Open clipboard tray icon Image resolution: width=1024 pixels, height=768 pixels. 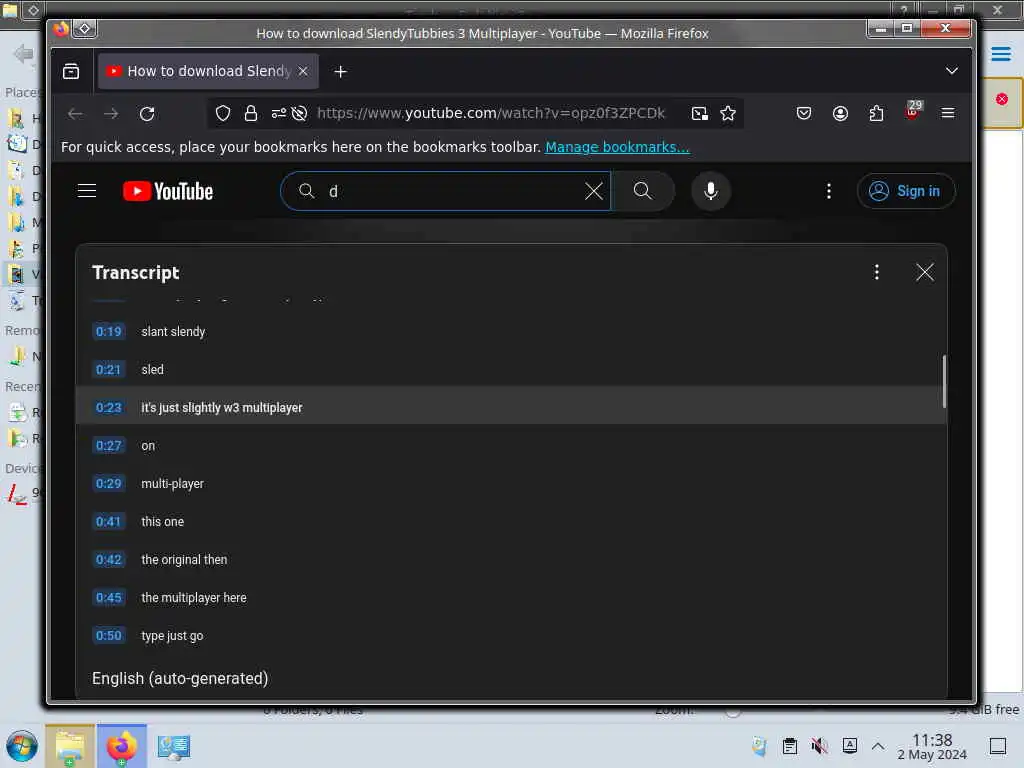click(x=790, y=746)
